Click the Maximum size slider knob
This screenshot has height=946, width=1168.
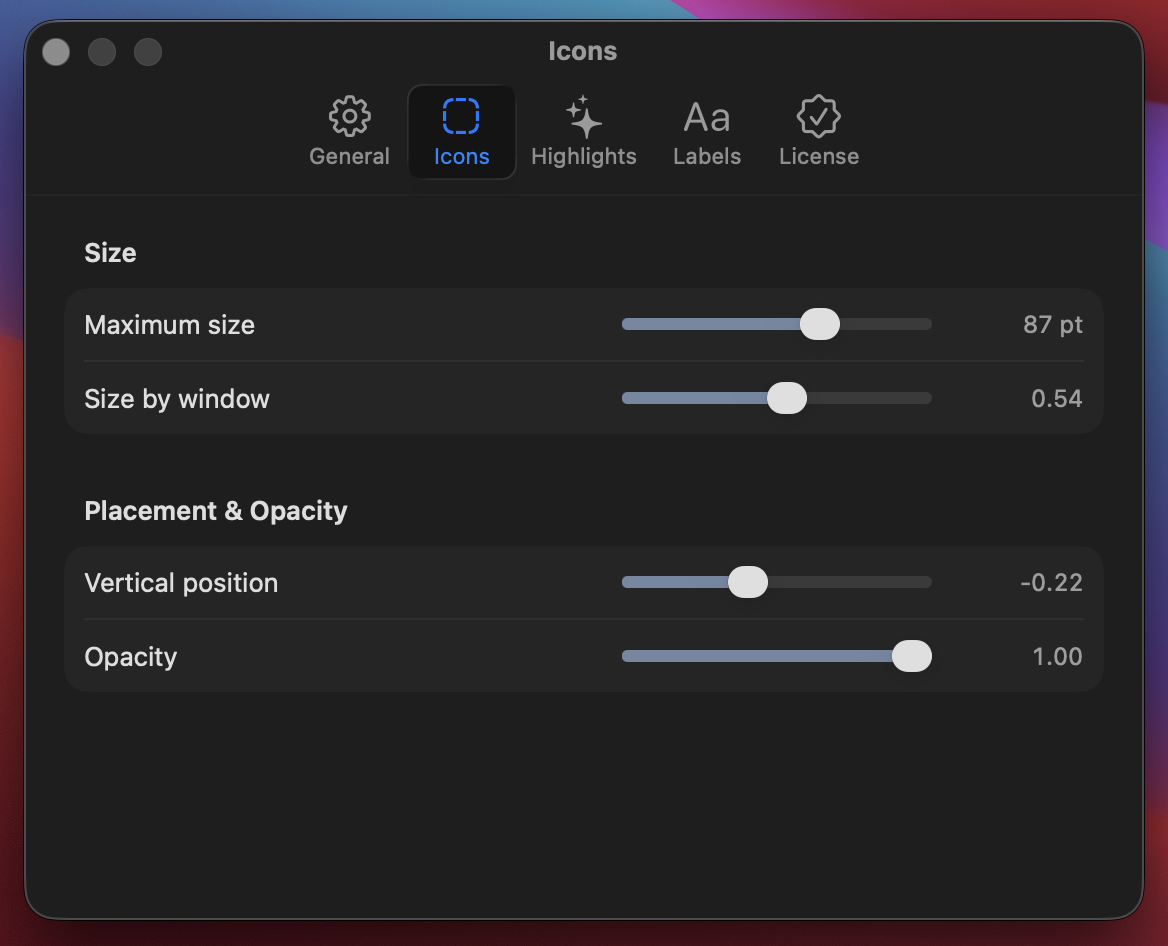819,324
